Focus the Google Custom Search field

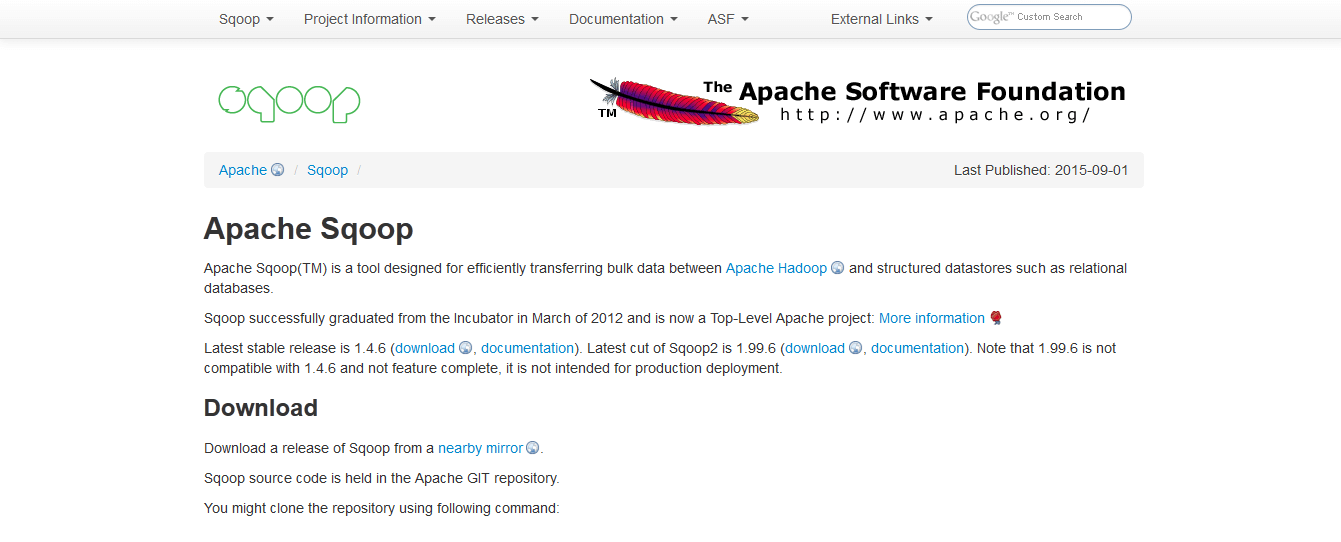tap(1049, 17)
